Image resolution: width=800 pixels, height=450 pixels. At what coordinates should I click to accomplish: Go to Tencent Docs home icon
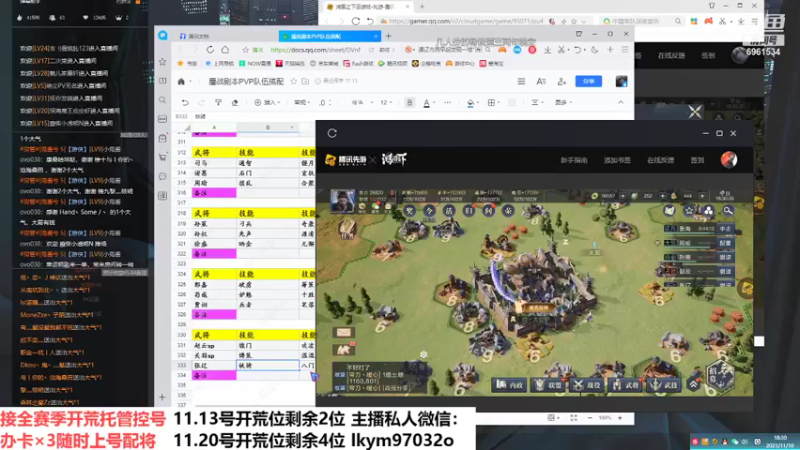pos(181,82)
